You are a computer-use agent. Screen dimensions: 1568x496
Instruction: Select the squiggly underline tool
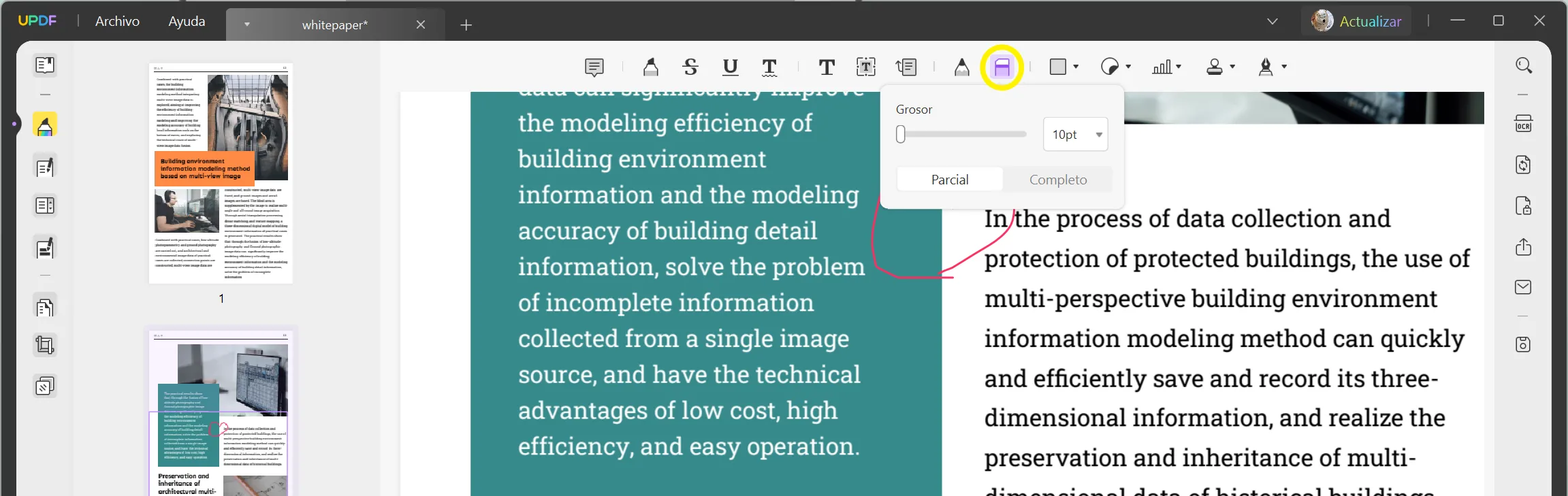click(x=769, y=67)
